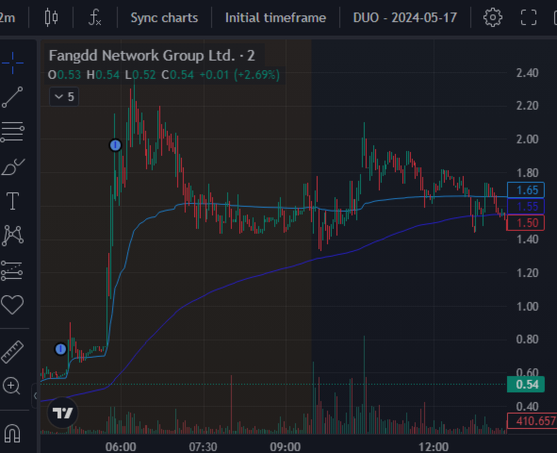This screenshot has height=453, width=557.
Task: Click the 12:00 time axis label
Action: point(433,446)
